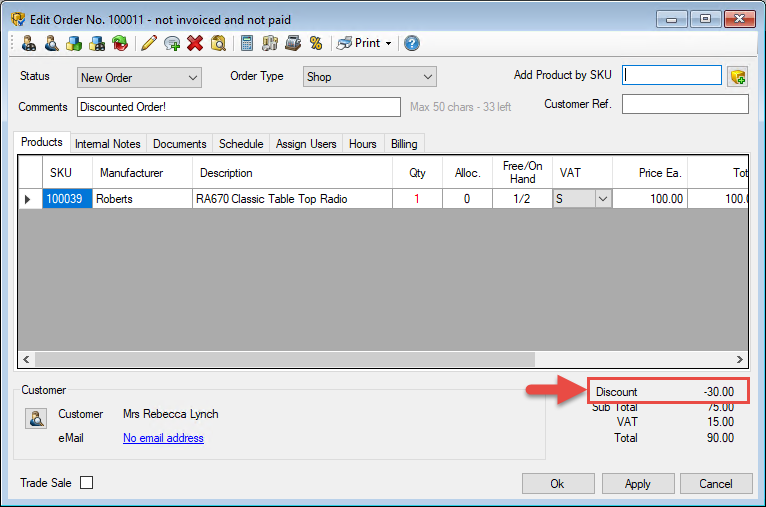766x507 pixels.
Task: Open the VAT dropdown in product row
Action: pyautogui.click(x=602, y=199)
